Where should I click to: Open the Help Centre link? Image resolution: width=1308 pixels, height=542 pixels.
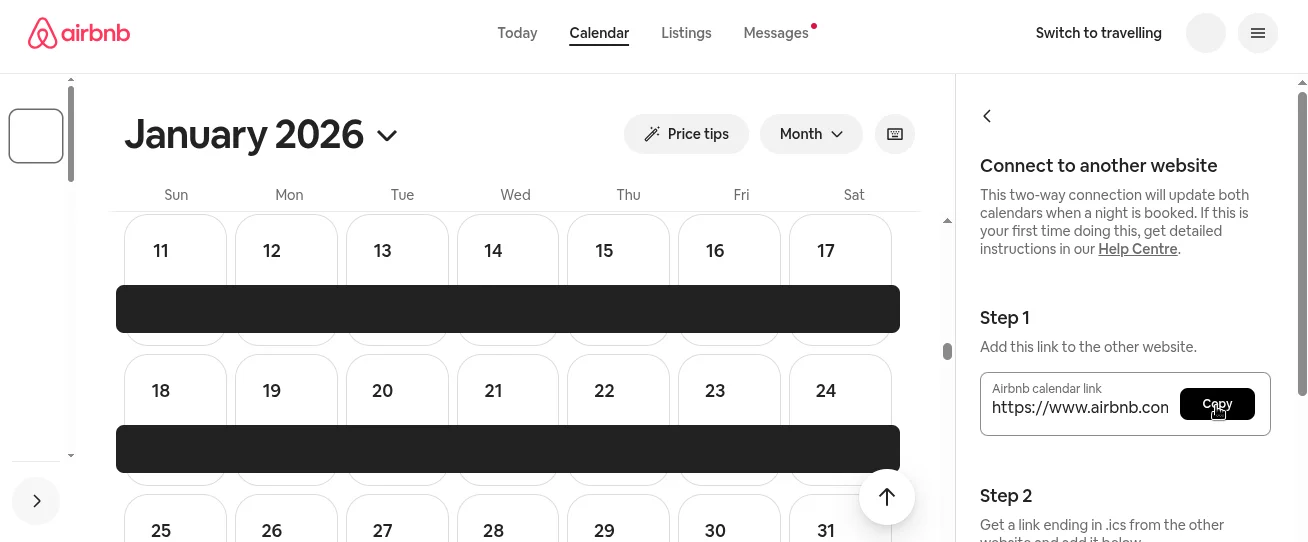(1138, 249)
